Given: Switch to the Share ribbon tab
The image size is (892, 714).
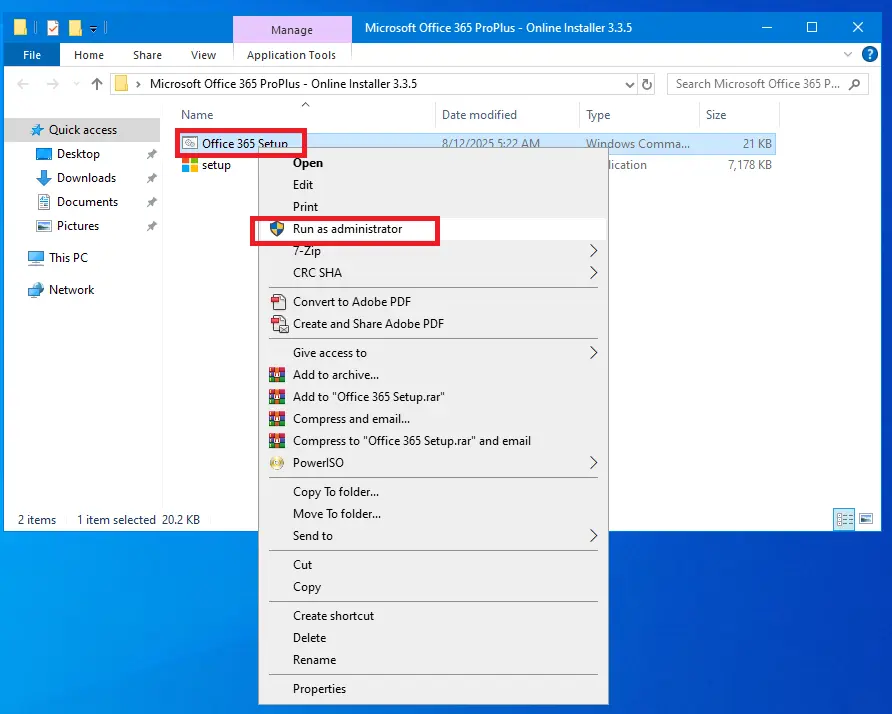Looking at the screenshot, I should pos(147,55).
